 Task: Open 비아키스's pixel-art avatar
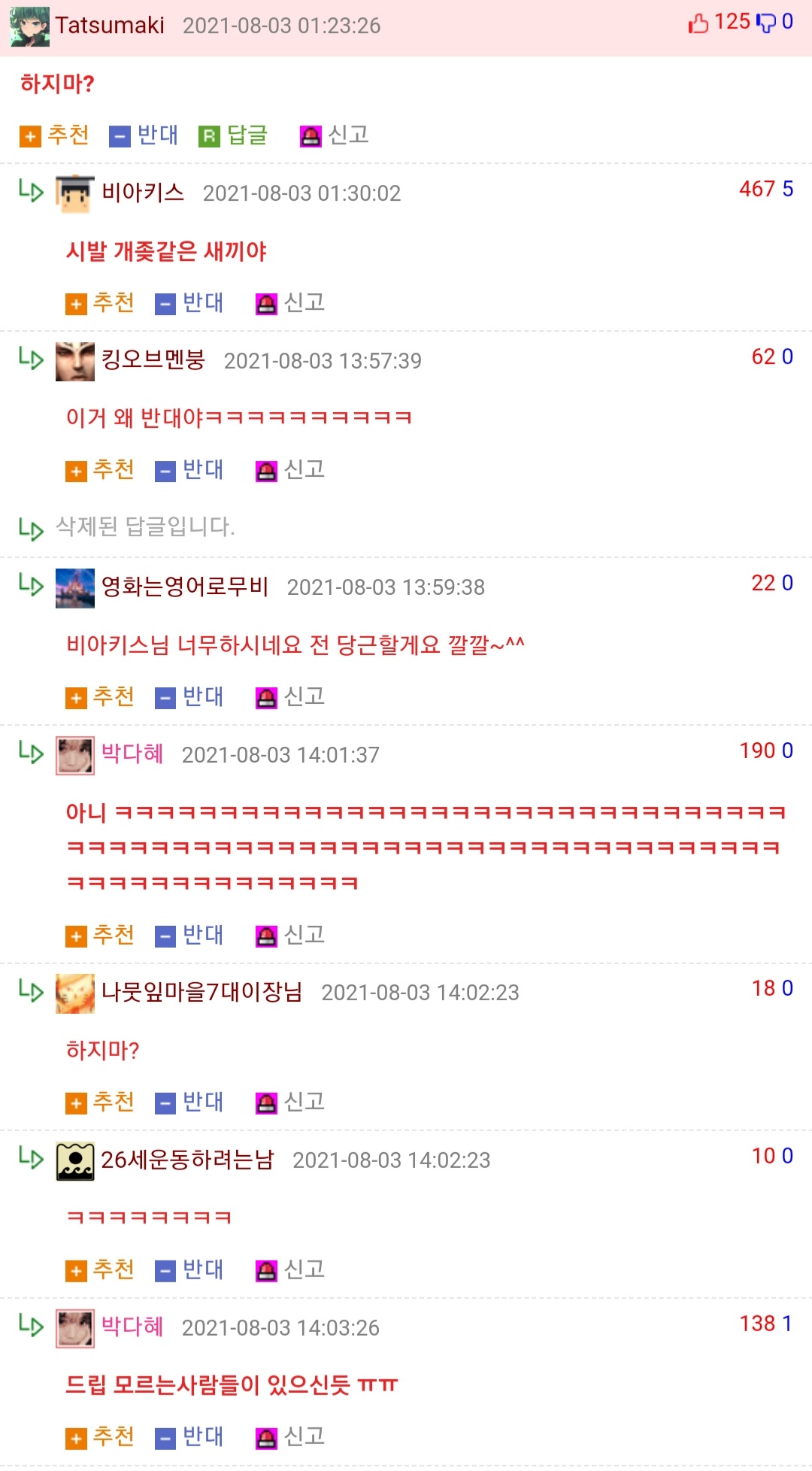click(75, 194)
